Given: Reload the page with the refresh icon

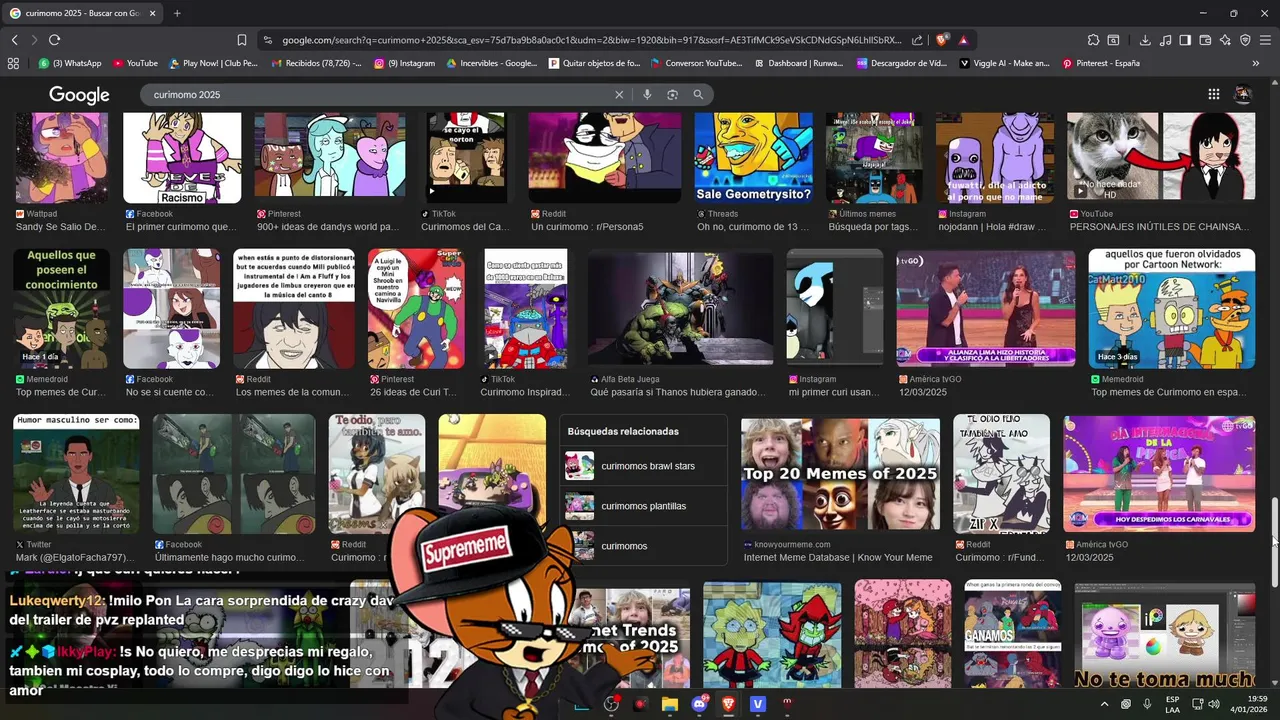Looking at the screenshot, I should tap(54, 40).
